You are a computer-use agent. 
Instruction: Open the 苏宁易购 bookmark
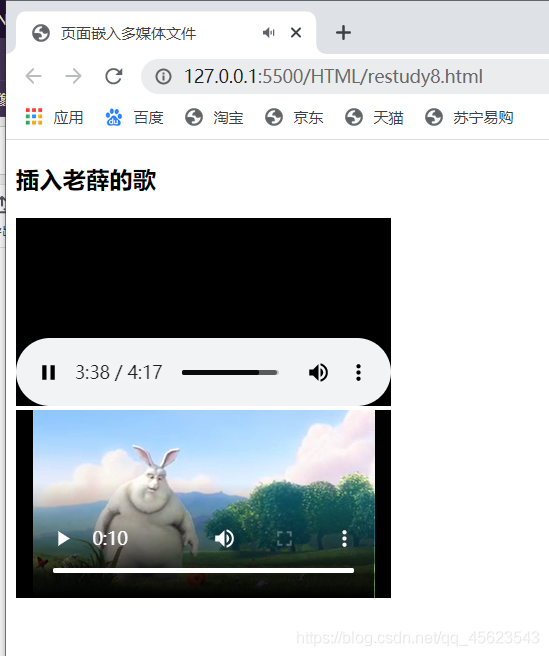click(x=469, y=117)
